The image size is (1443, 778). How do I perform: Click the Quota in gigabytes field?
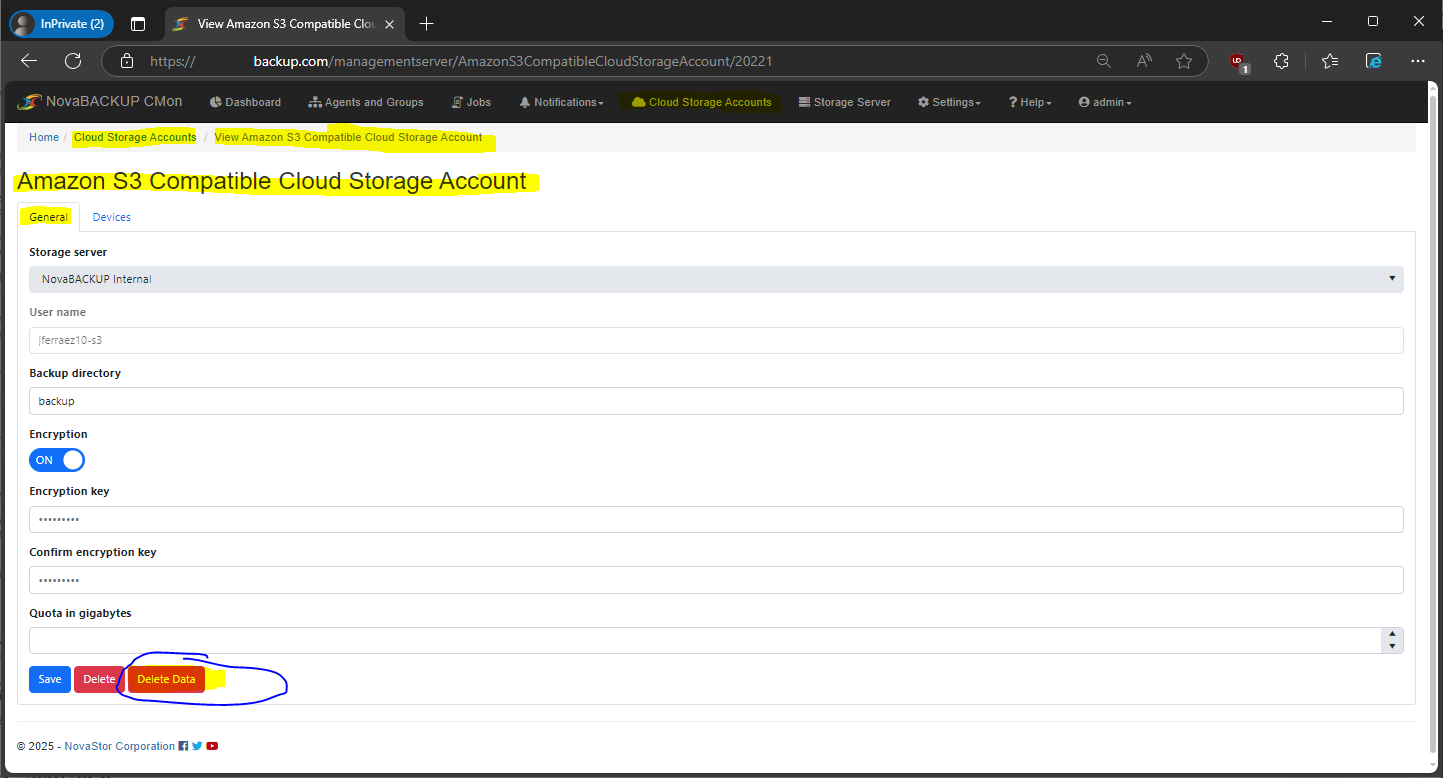[x=704, y=640]
